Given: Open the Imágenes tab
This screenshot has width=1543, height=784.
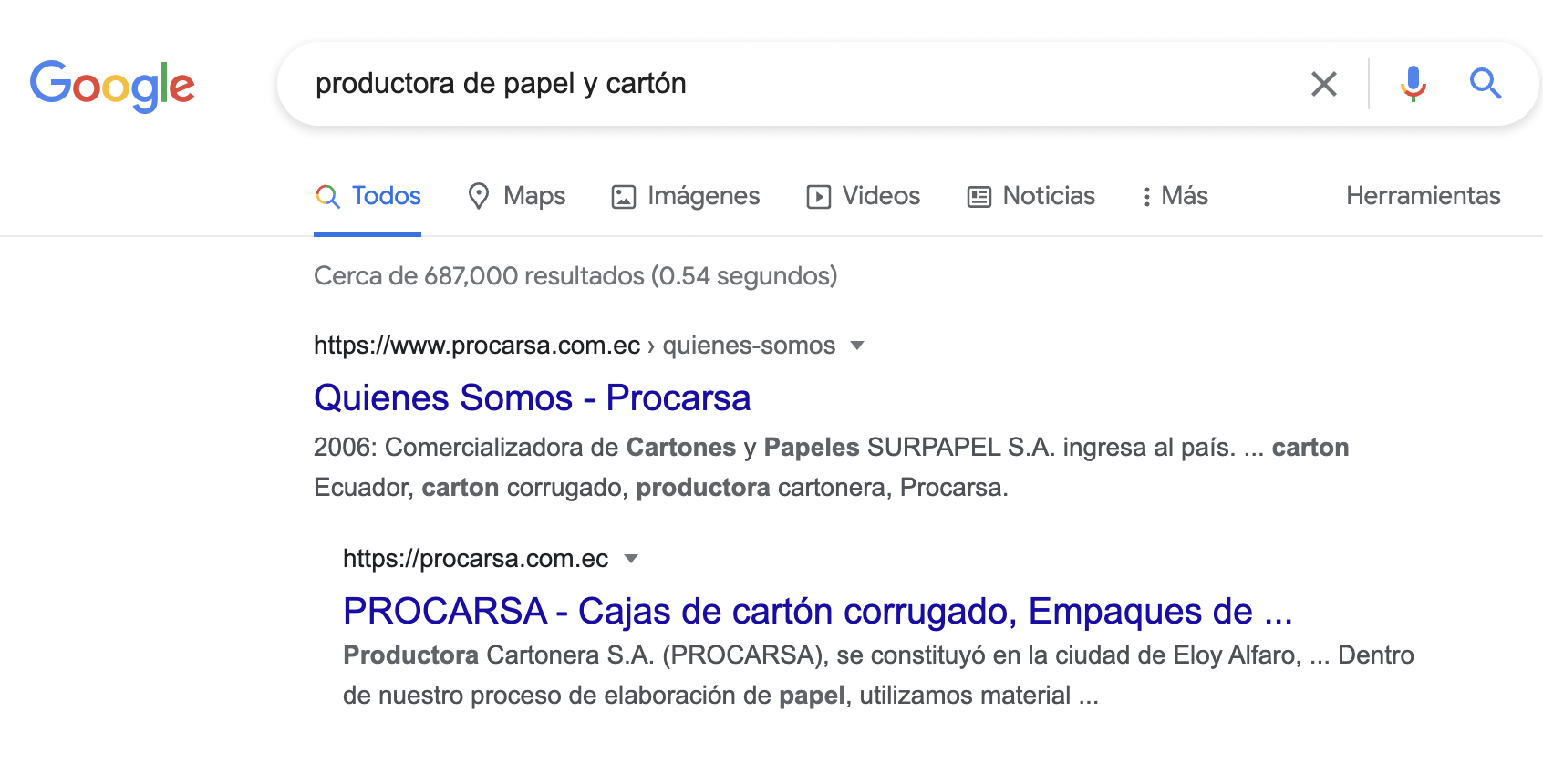Looking at the screenshot, I should click(686, 196).
